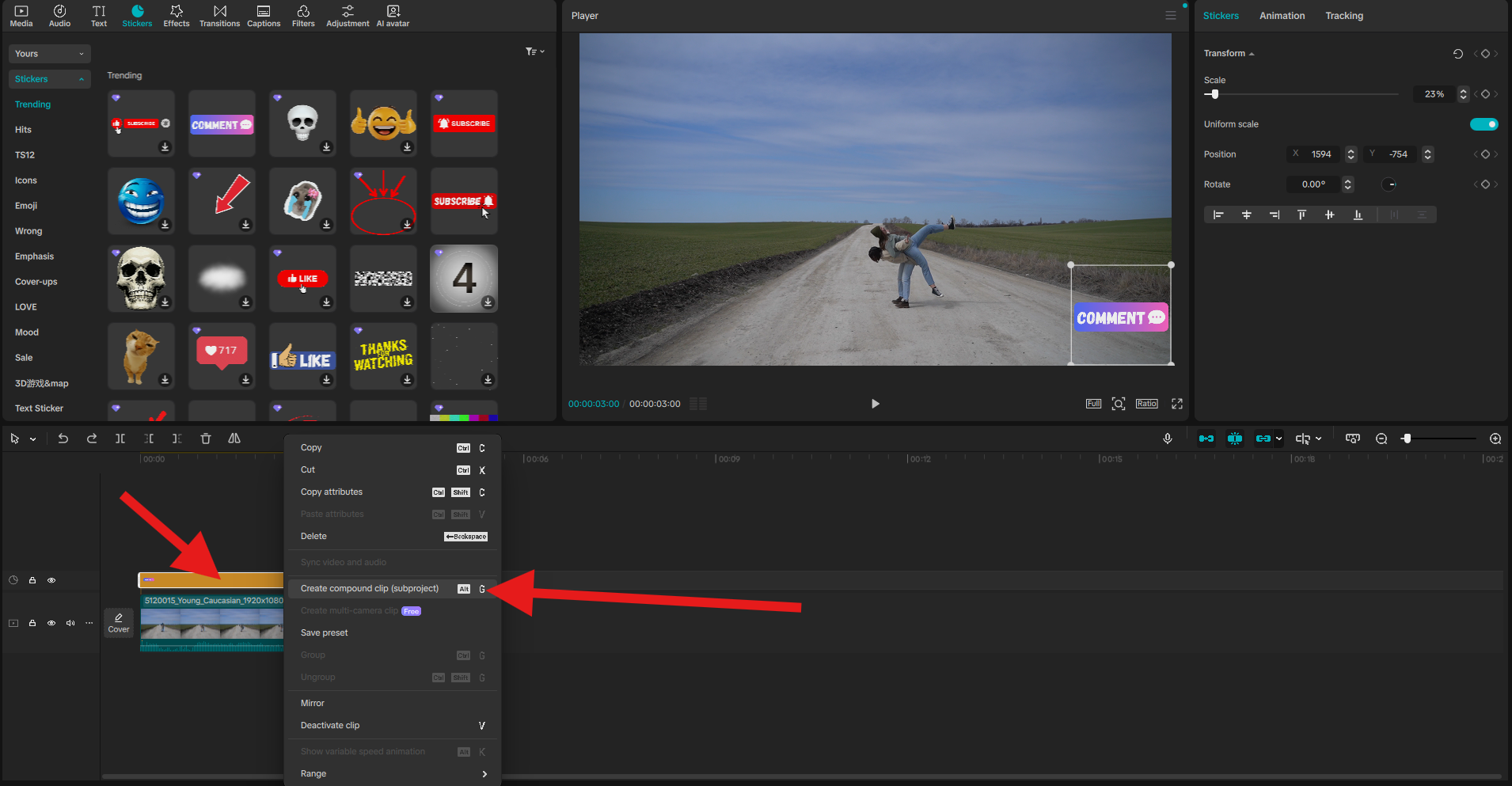Click the Ratio button in player
1512x786 pixels.
pos(1147,404)
